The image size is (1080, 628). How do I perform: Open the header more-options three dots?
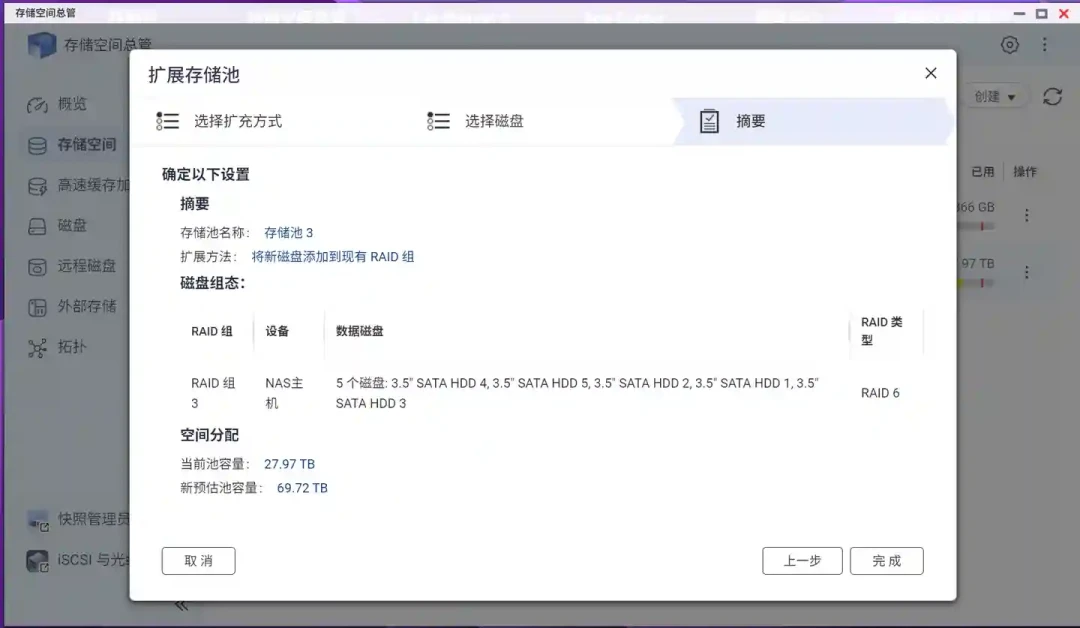pos(1045,45)
